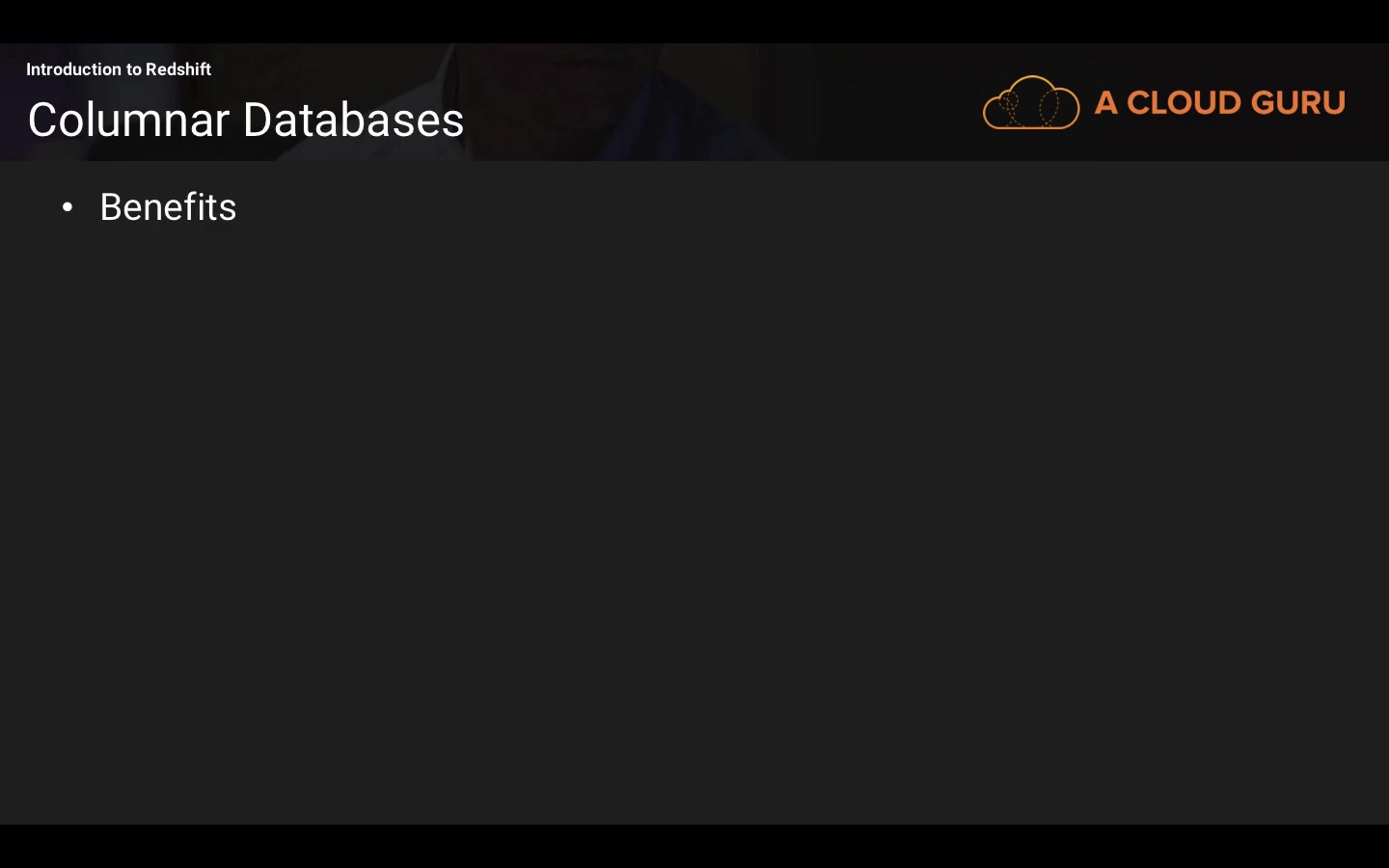The image size is (1389, 868).
Task: Click the empty dark slide body area
Action: pos(694,502)
